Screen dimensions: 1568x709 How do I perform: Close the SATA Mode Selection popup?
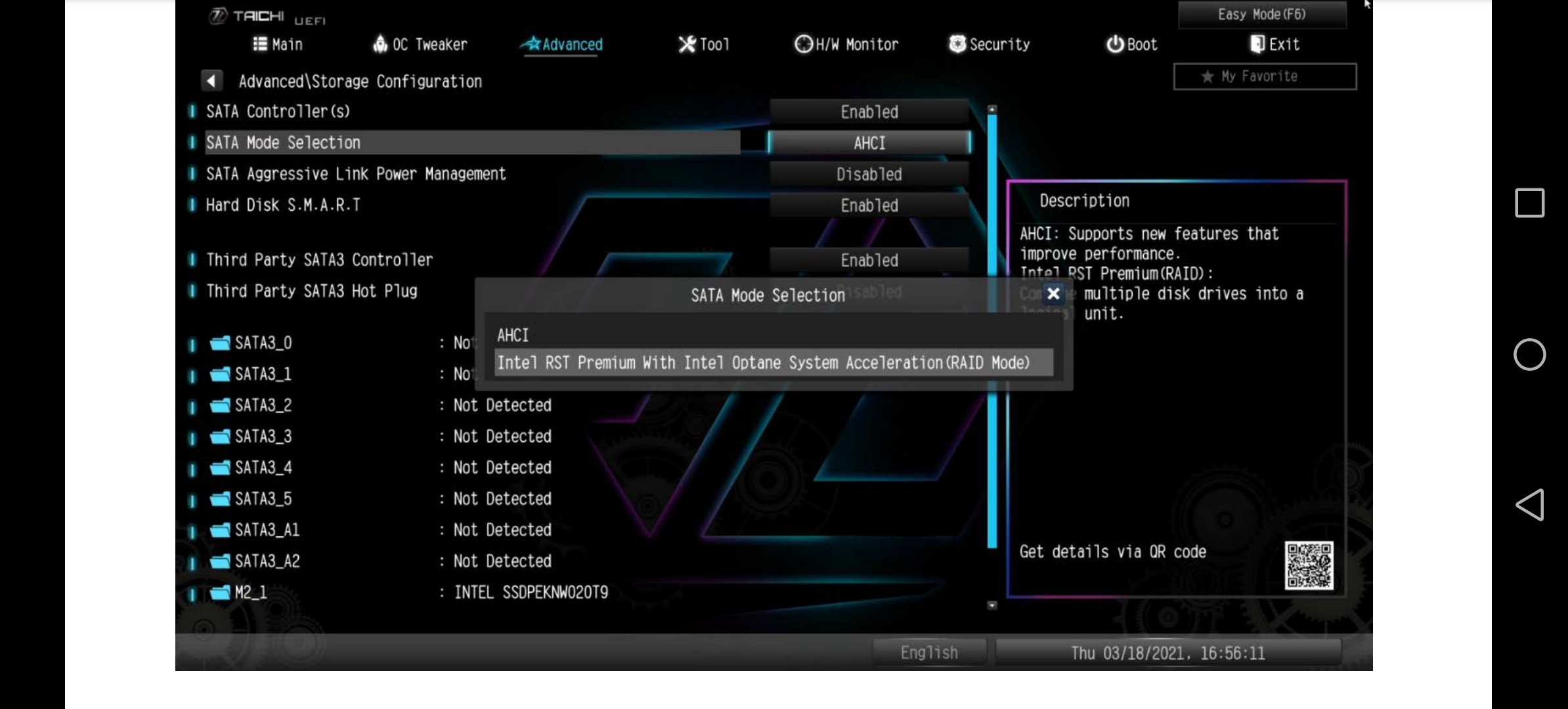coord(1053,293)
